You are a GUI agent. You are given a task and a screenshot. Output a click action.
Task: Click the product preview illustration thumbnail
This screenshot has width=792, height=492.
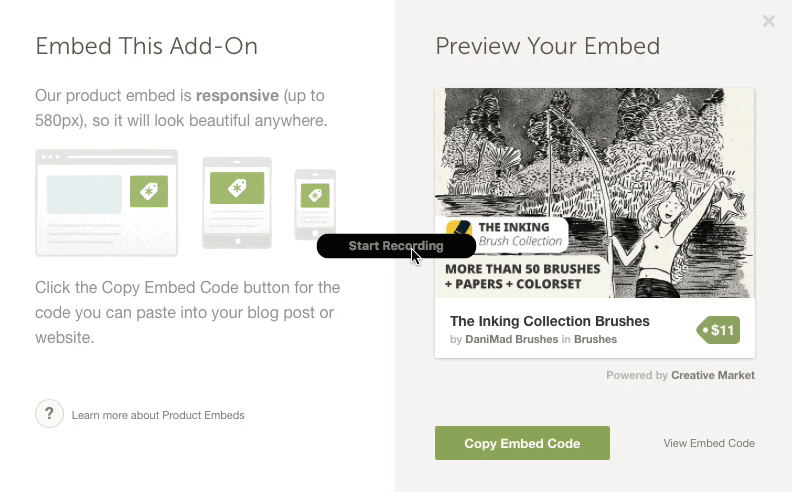pyautogui.click(x=595, y=193)
